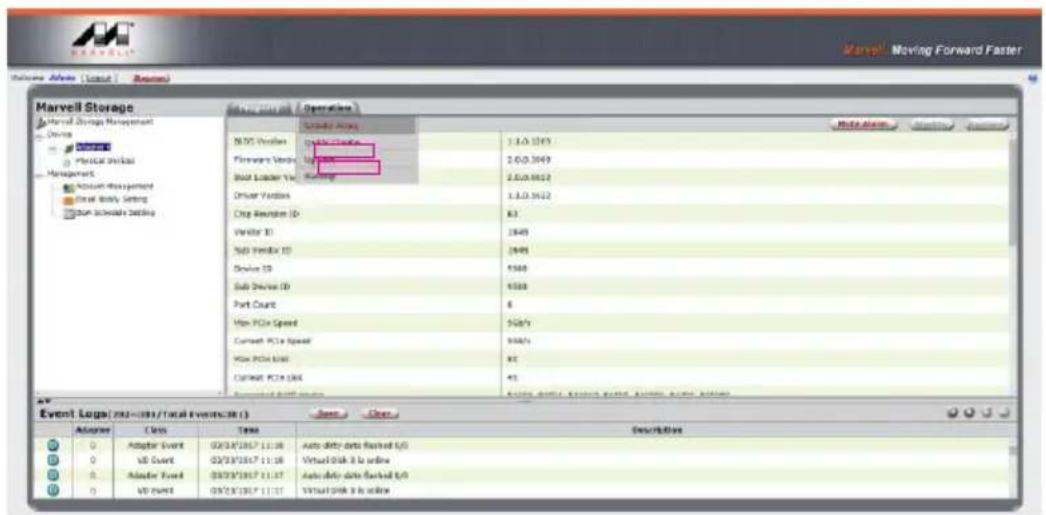Go to first page of Event Logs
The image size is (1046, 515).
coord(954,414)
